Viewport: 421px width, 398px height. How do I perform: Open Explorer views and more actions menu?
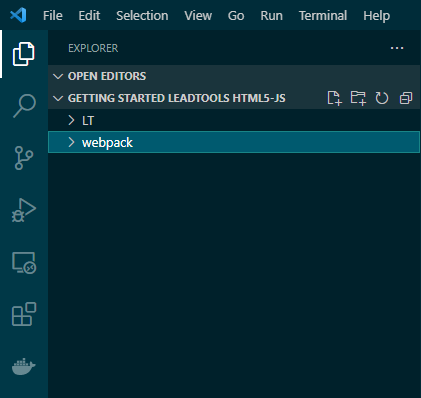pos(397,48)
